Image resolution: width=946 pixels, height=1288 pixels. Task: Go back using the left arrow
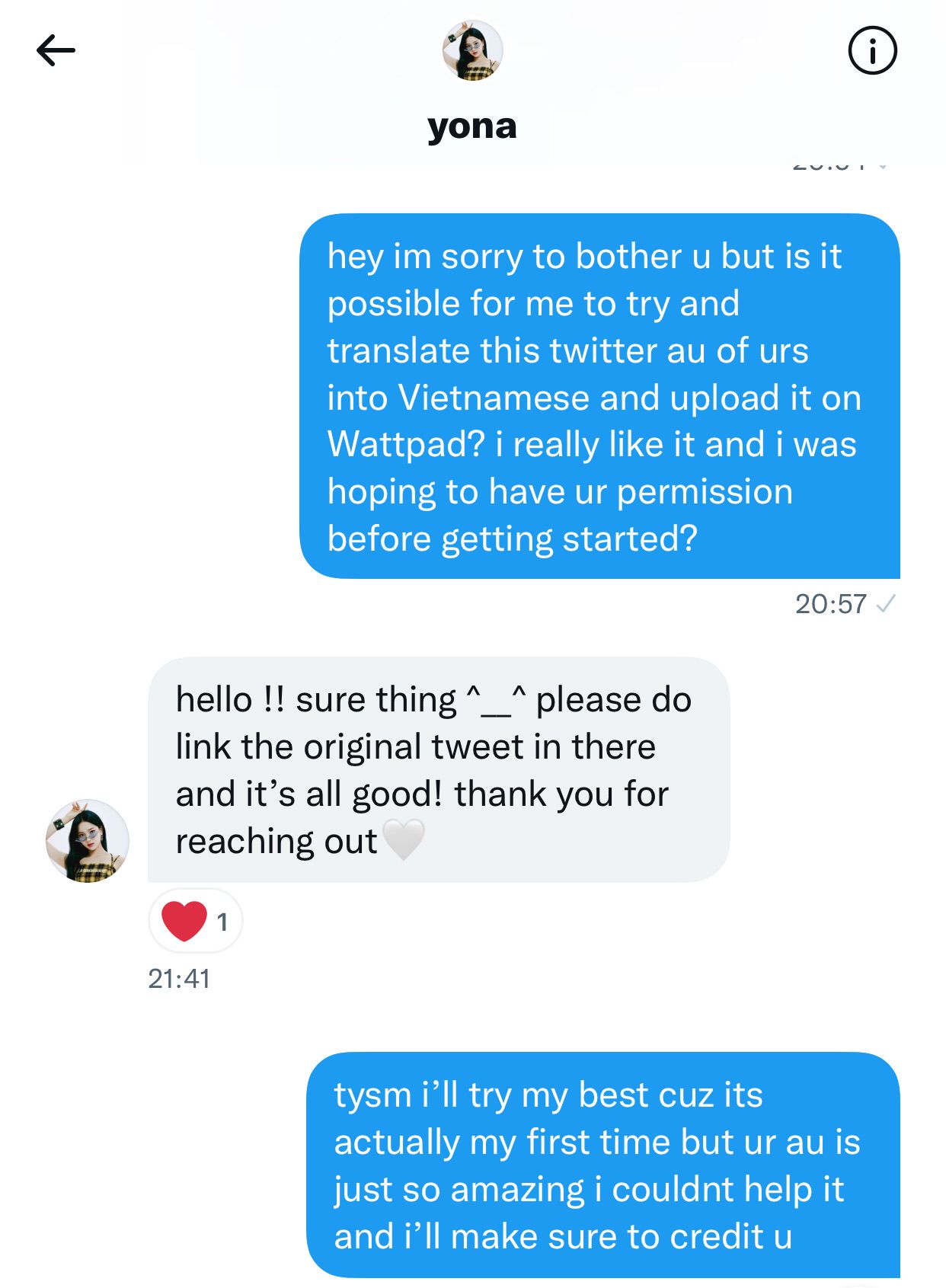(x=56, y=51)
